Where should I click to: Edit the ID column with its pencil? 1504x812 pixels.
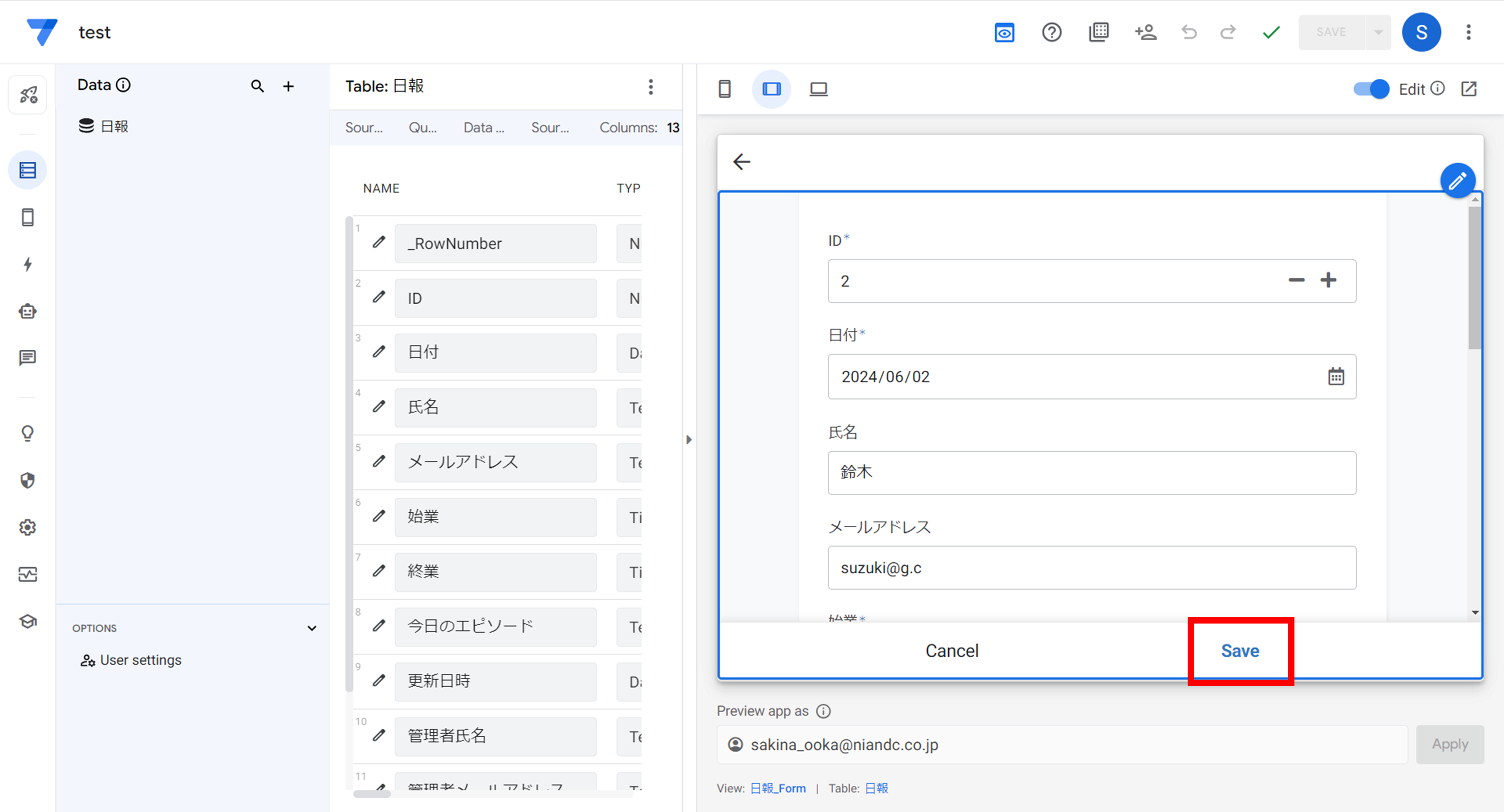tap(379, 297)
